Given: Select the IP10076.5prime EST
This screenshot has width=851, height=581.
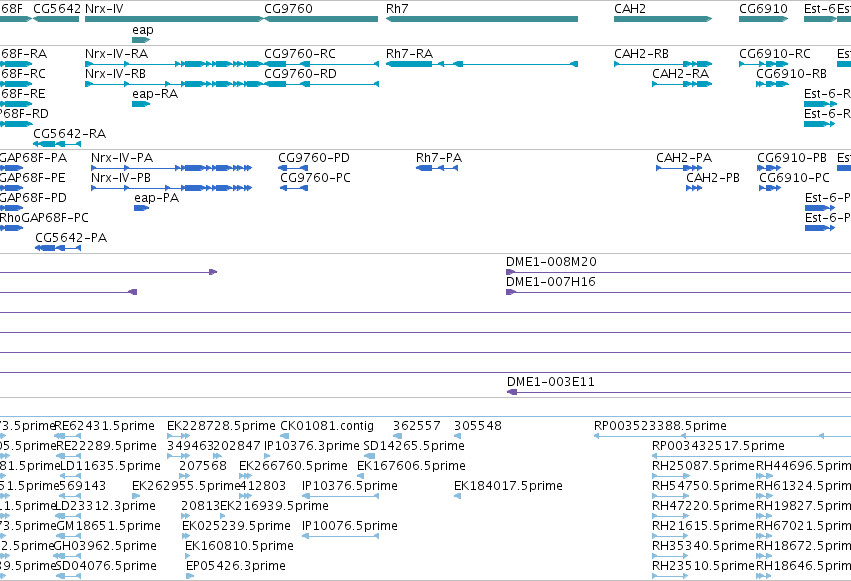Looking at the screenshot, I should [x=340, y=536].
